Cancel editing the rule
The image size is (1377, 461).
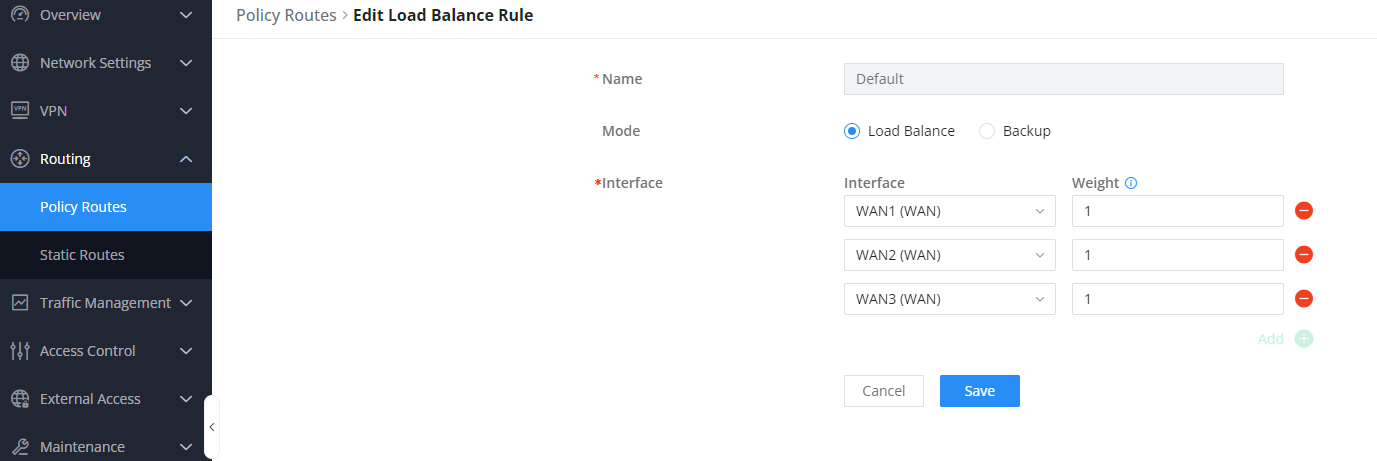point(883,391)
